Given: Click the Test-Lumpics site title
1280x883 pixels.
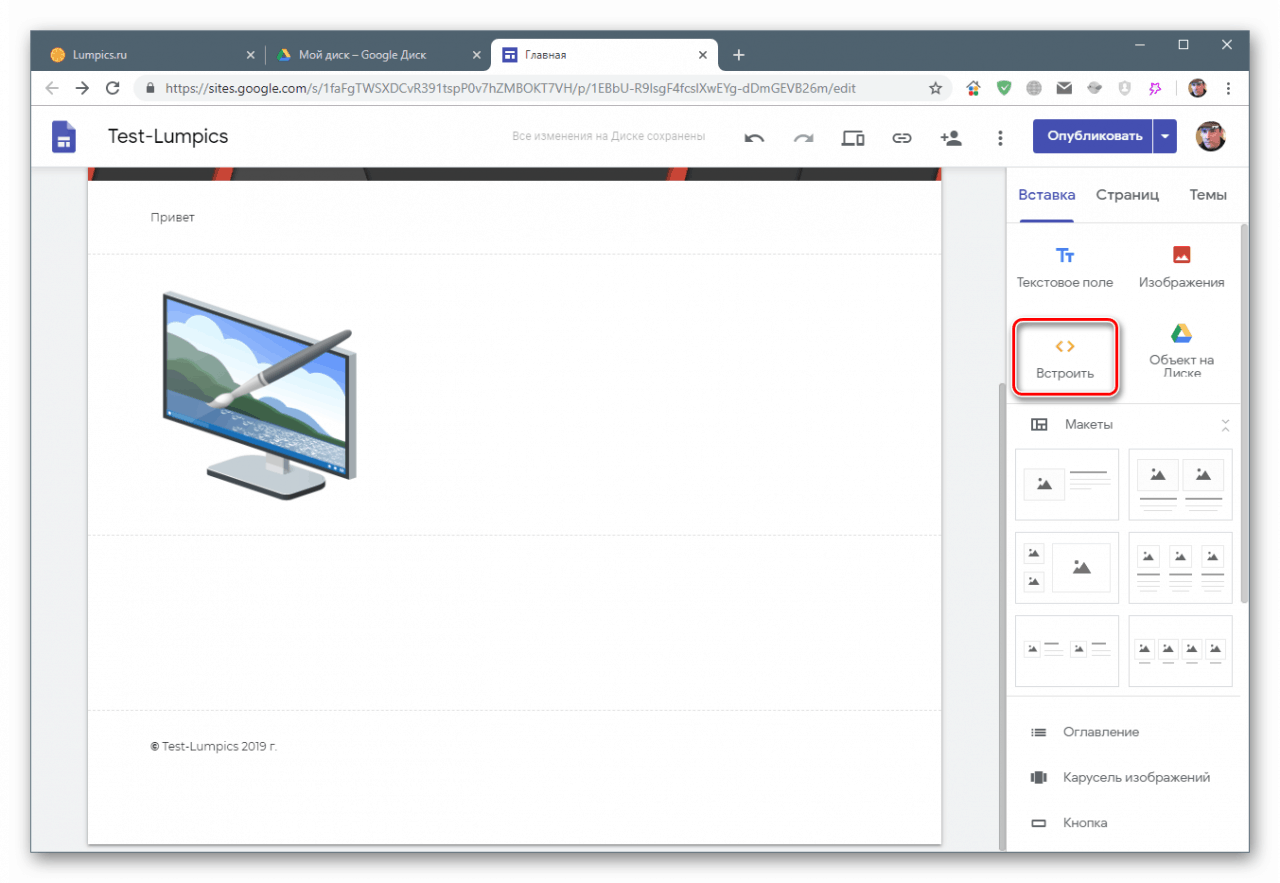Looking at the screenshot, I should [168, 137].
